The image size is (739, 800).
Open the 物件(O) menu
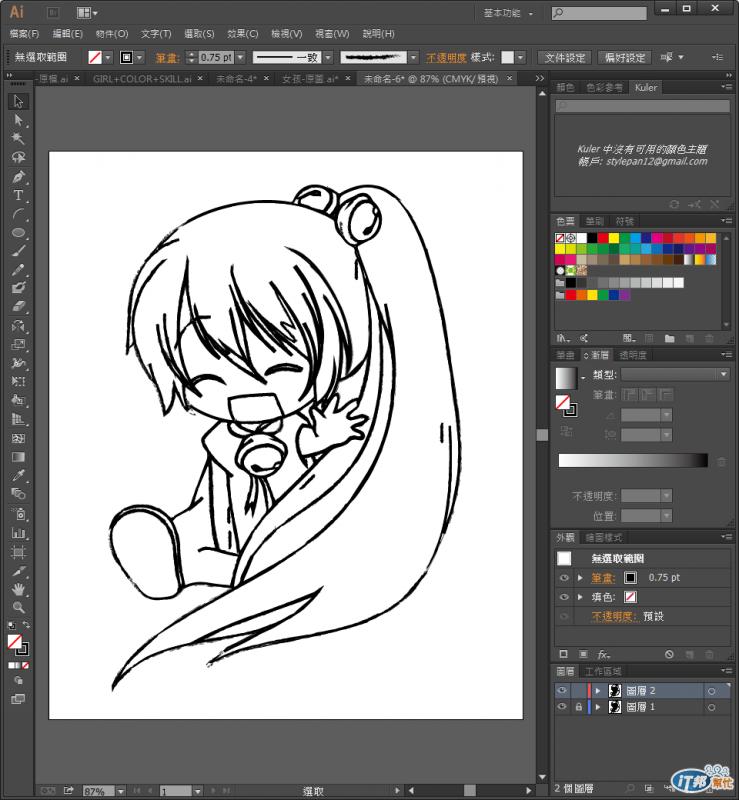[x=112, y=34]
